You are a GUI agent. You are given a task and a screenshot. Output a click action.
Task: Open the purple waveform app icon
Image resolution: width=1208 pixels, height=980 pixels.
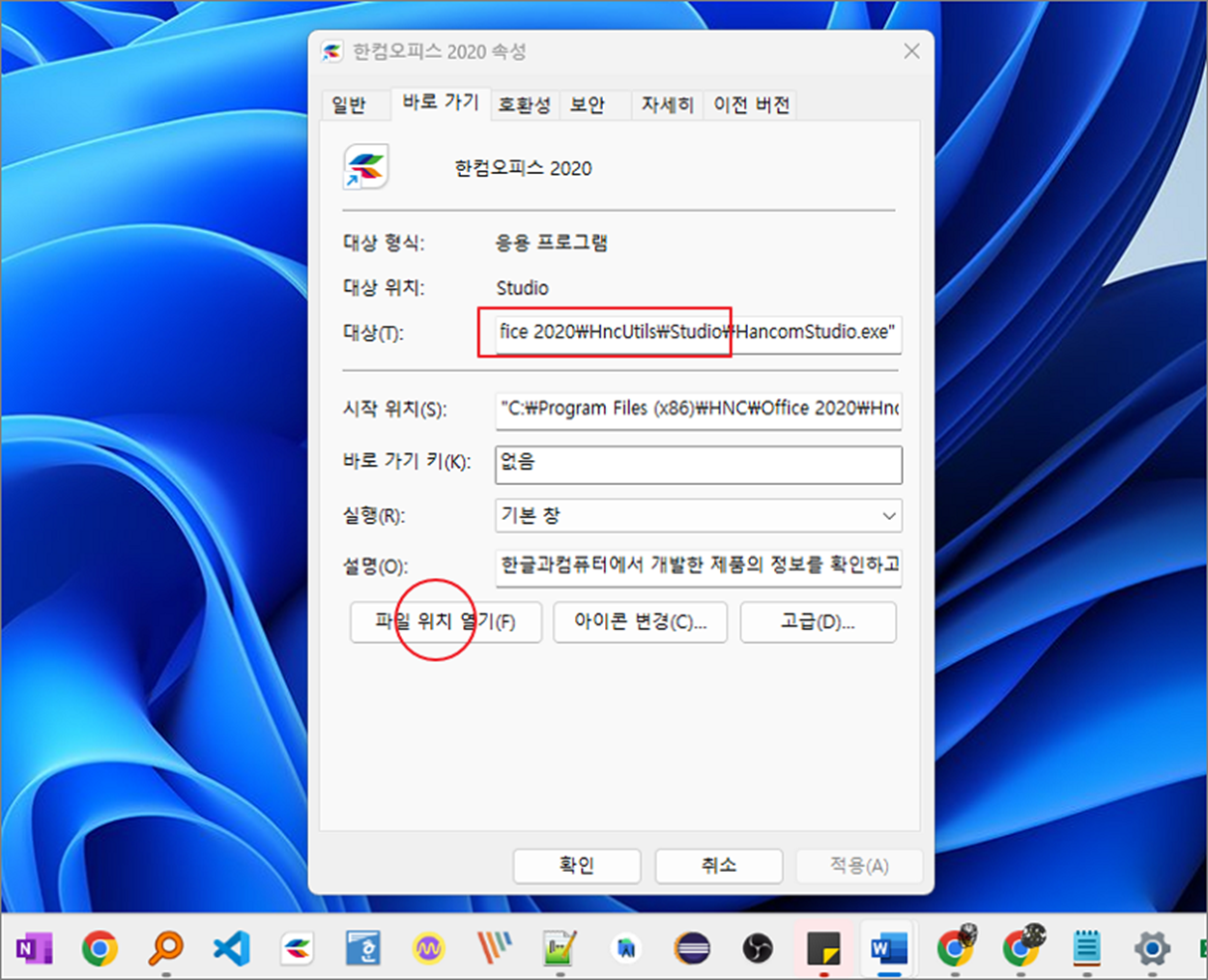[x=428, y=948]
